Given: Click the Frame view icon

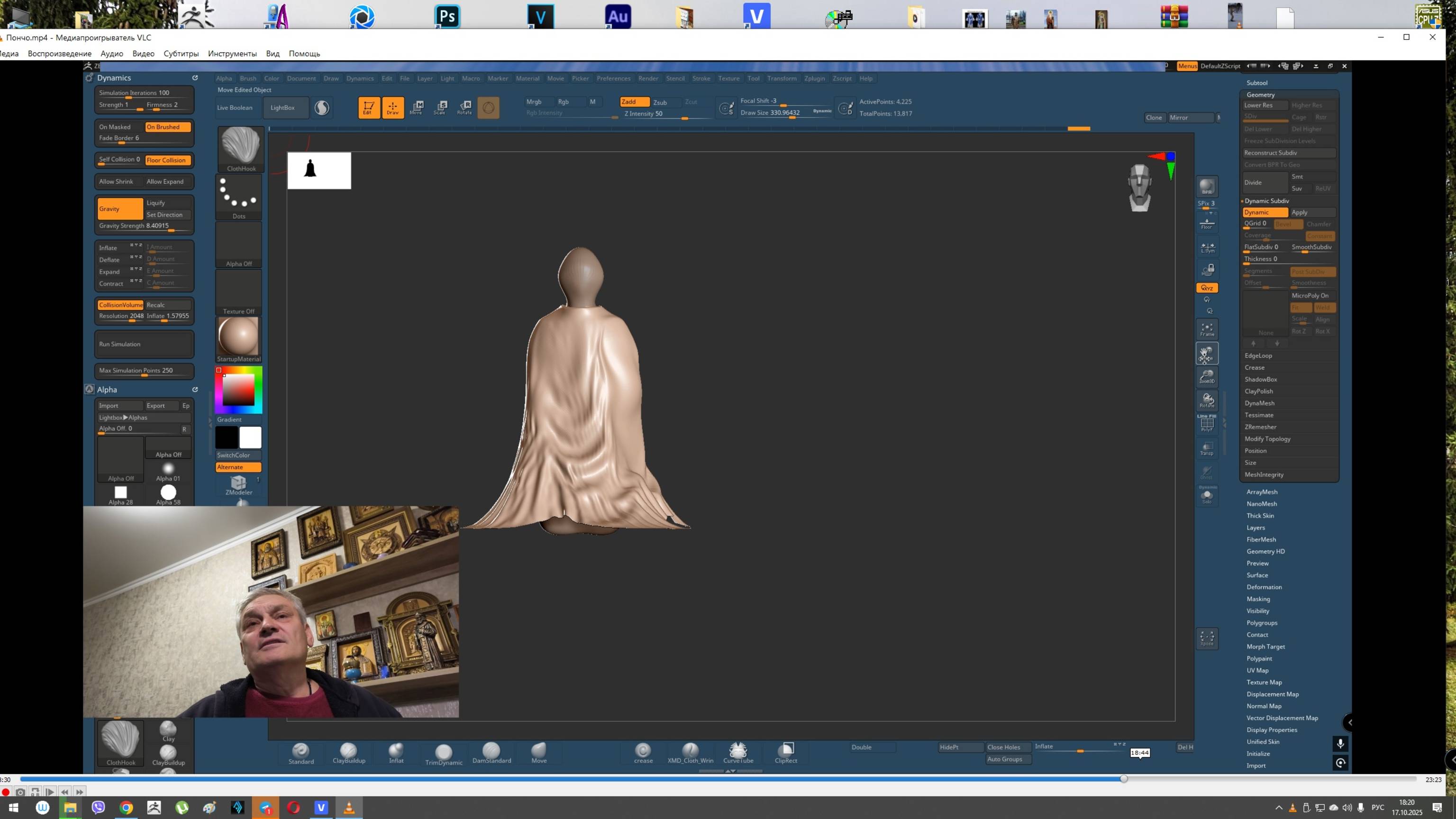Looking at the screenshot, I should [x=1207, y=329].
